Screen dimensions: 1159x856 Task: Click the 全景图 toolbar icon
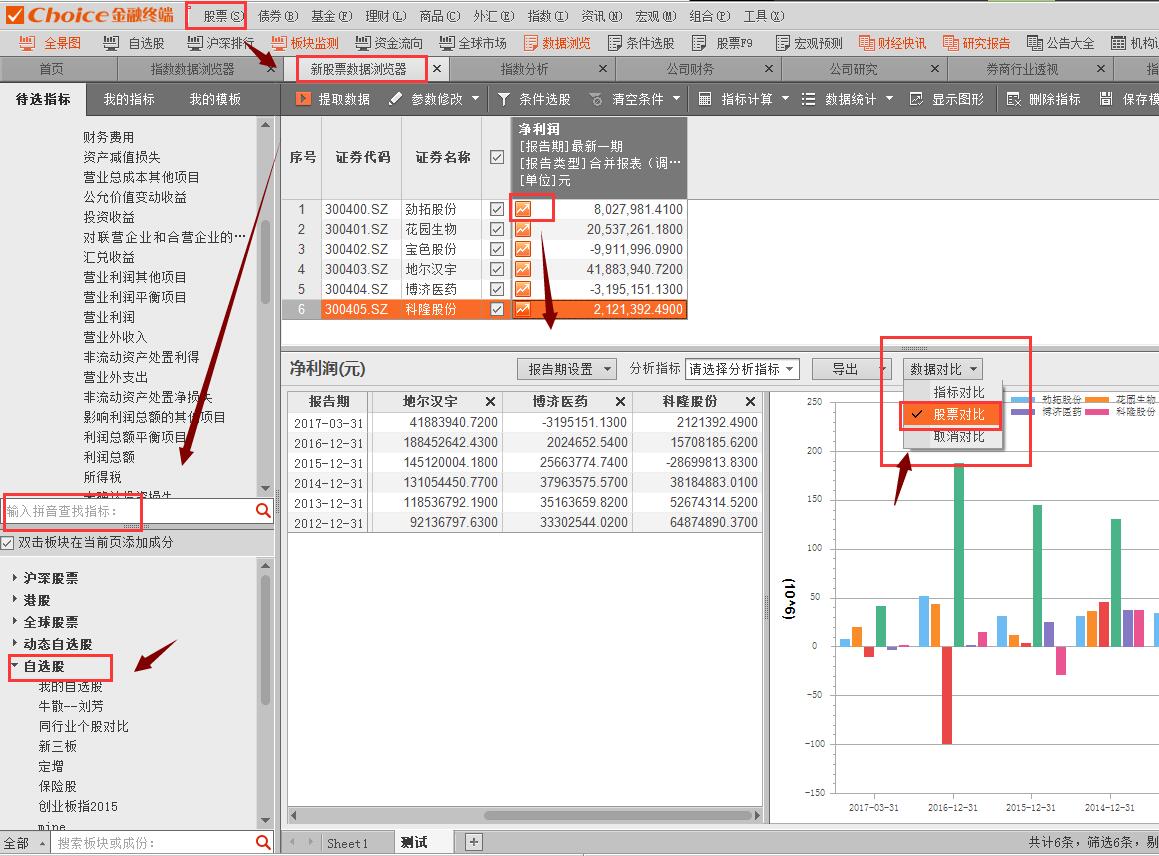28,43
